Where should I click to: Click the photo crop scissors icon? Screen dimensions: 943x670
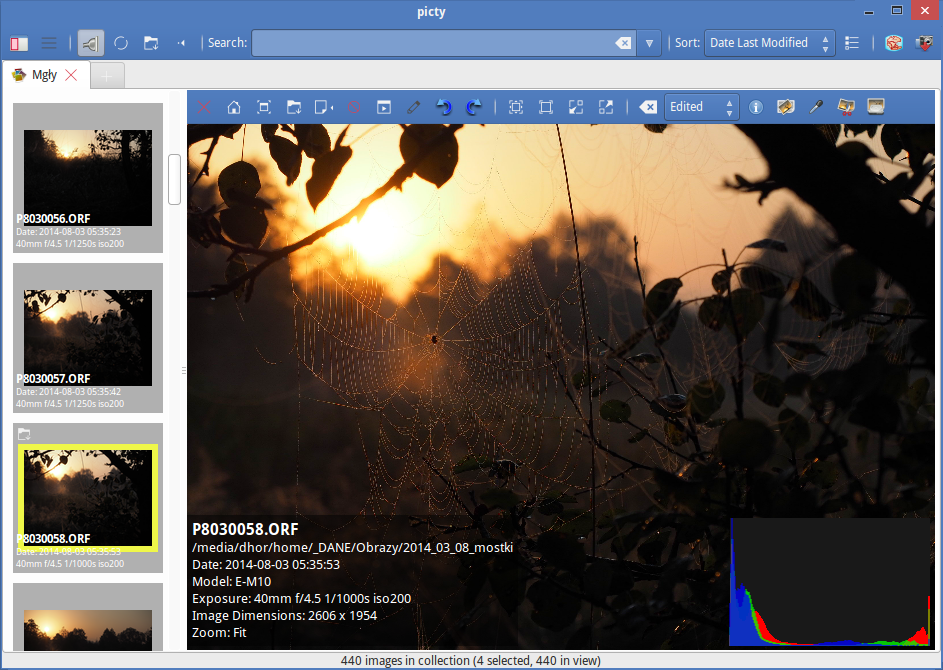pyautogui.click(x=846, y=107)
